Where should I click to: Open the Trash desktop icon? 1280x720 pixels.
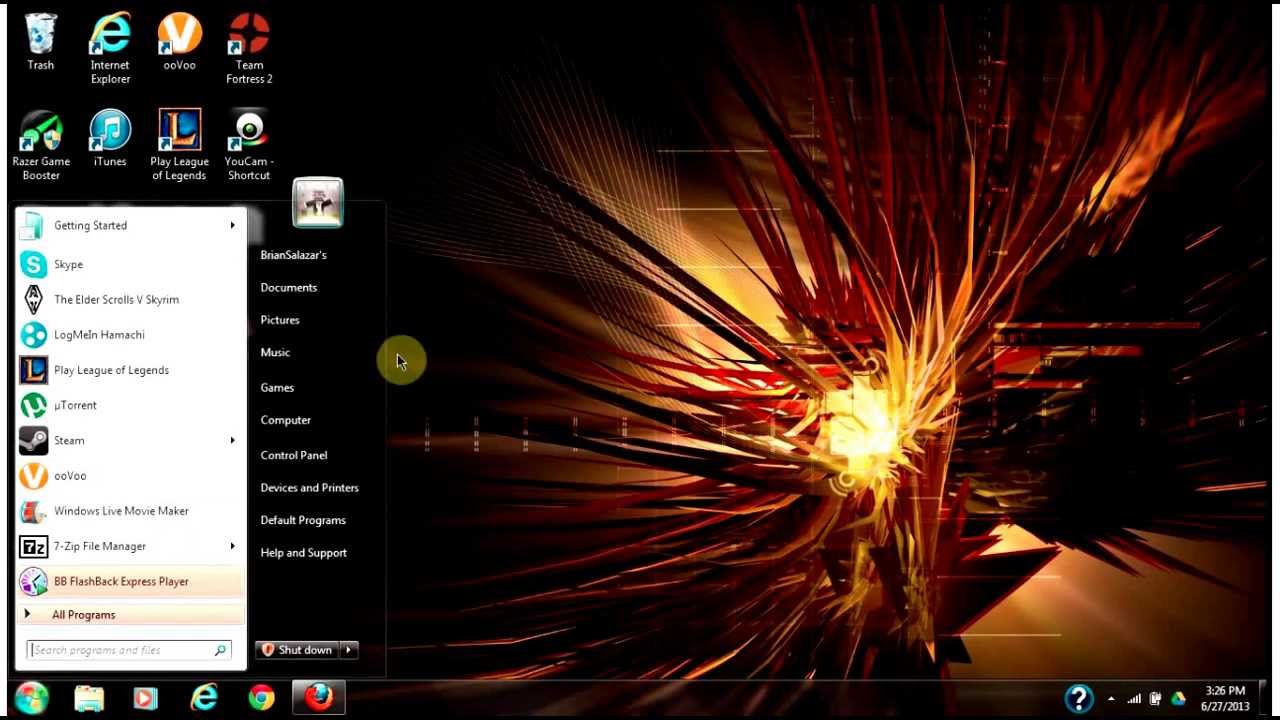click(x=41, y=42)
